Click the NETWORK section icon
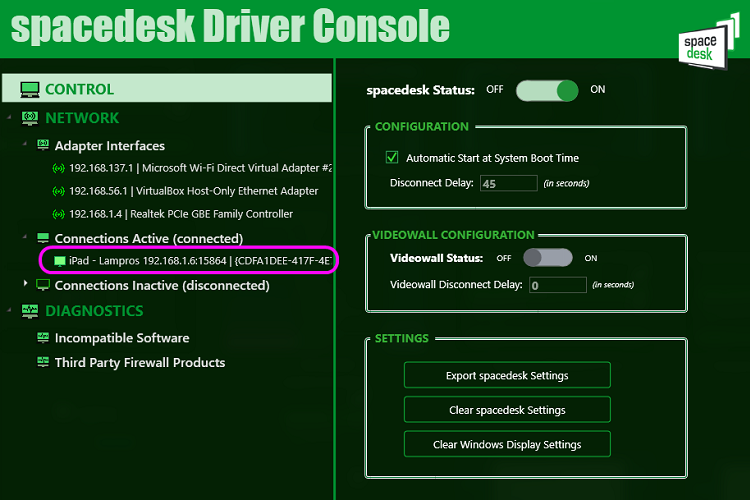 30,118
